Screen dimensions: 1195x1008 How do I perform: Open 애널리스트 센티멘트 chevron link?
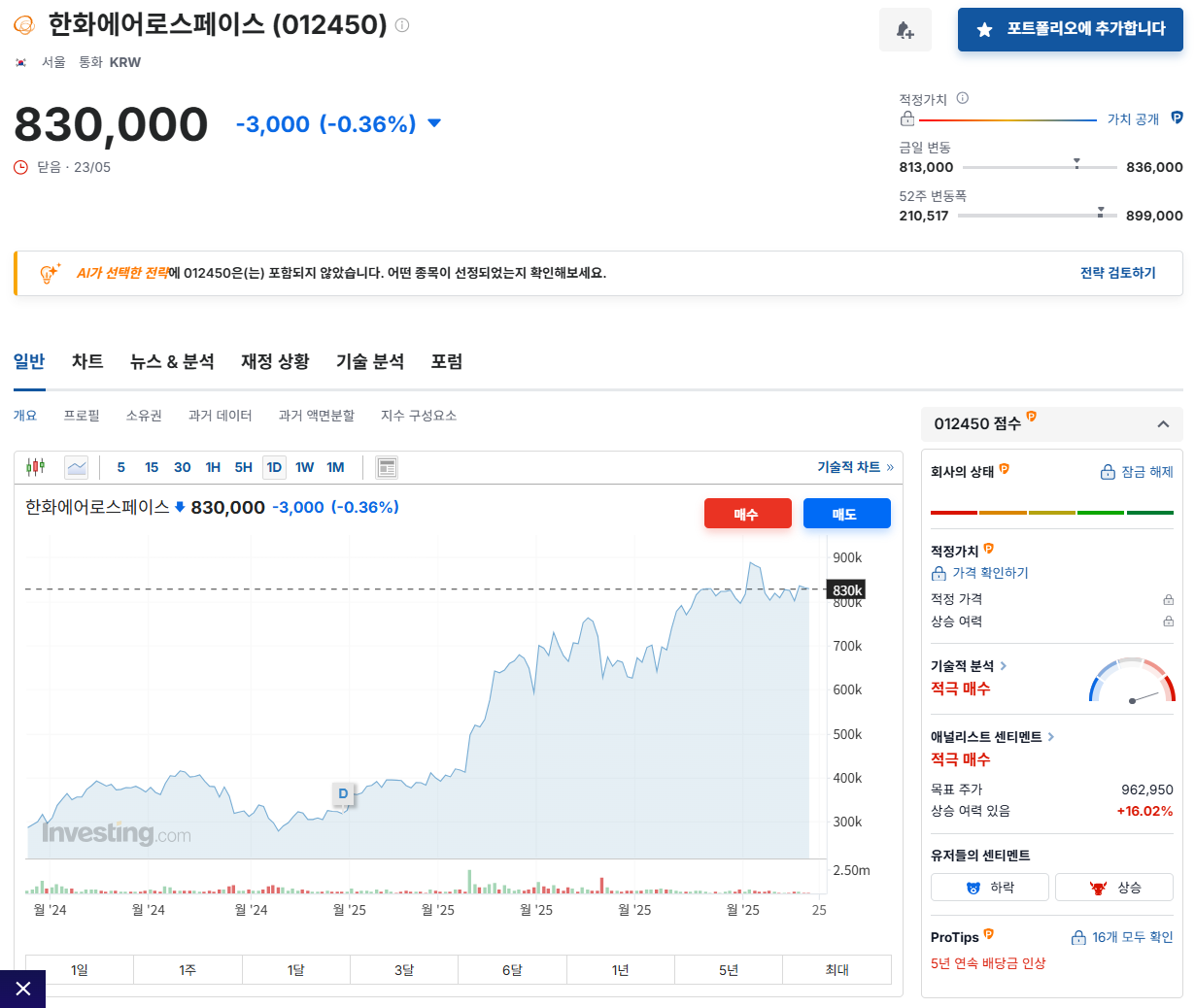point(1051,737)
